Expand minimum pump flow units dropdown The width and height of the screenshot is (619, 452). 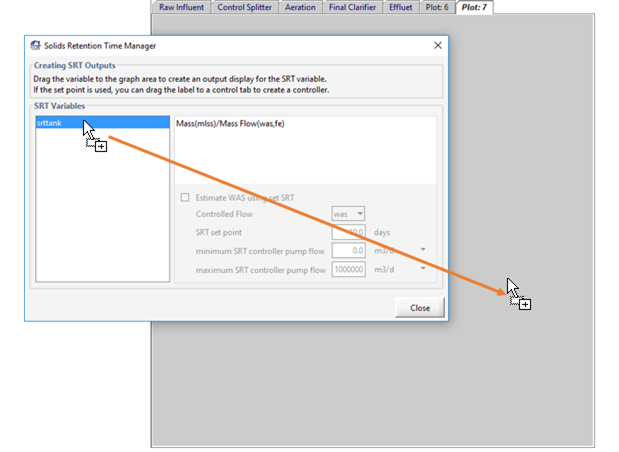pos(424,250)
